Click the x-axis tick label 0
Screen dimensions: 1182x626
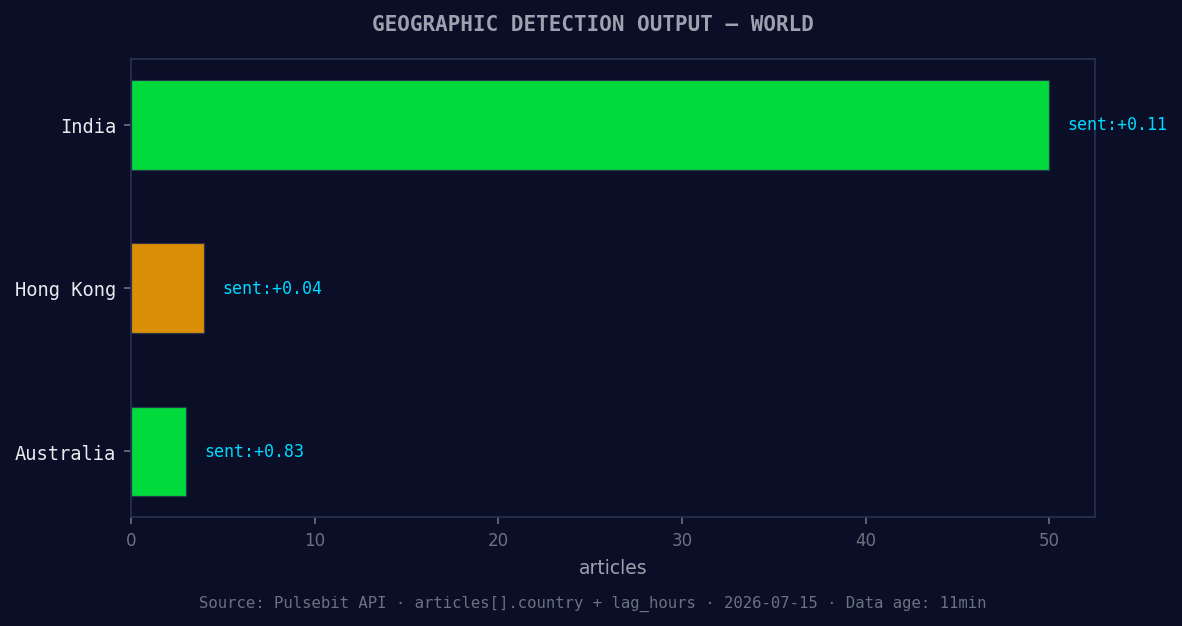point(131,540)
